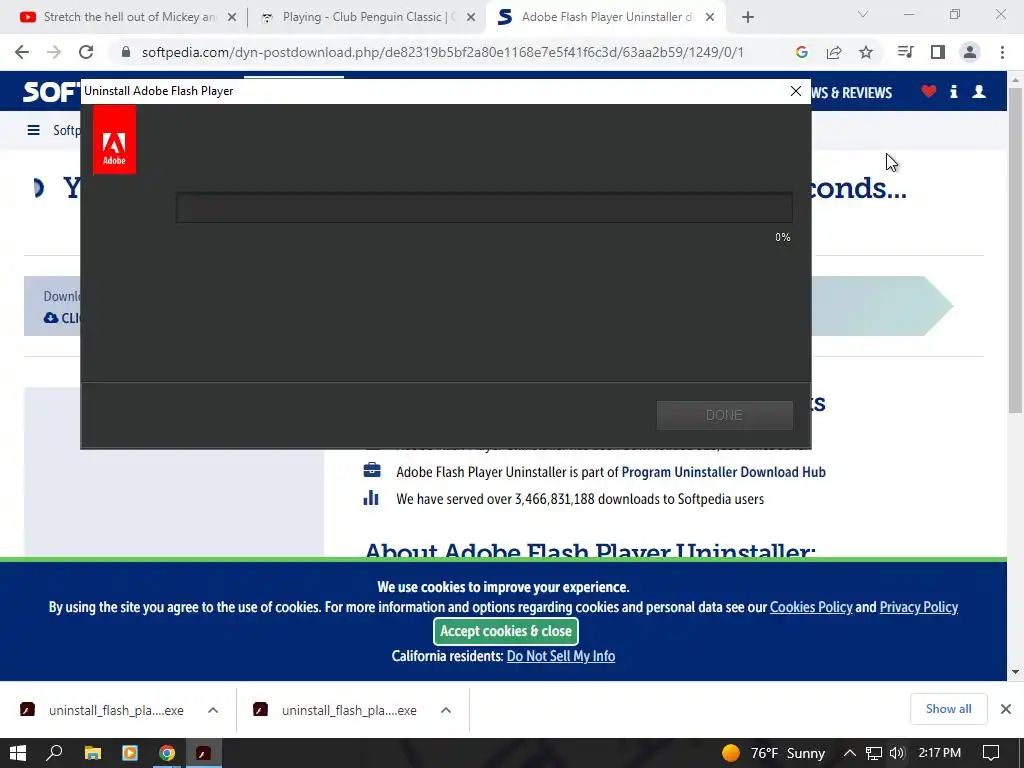Accept cookies and close banner

505,631
